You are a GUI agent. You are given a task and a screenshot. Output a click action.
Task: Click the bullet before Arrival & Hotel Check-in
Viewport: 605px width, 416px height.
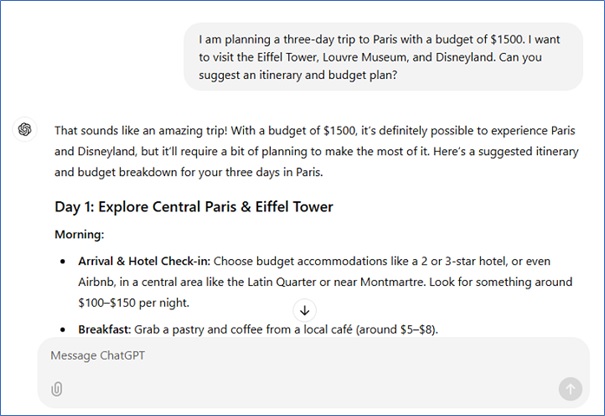(x=64, y=261)
